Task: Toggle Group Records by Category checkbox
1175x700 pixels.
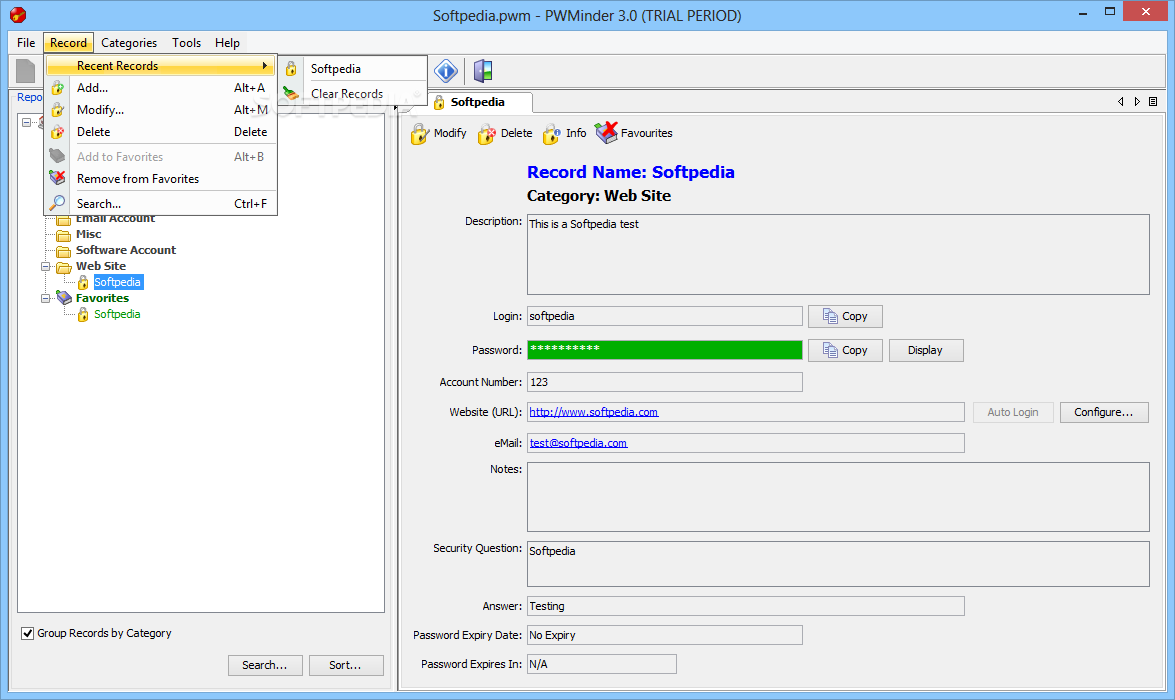Action: tap(28, 633)
